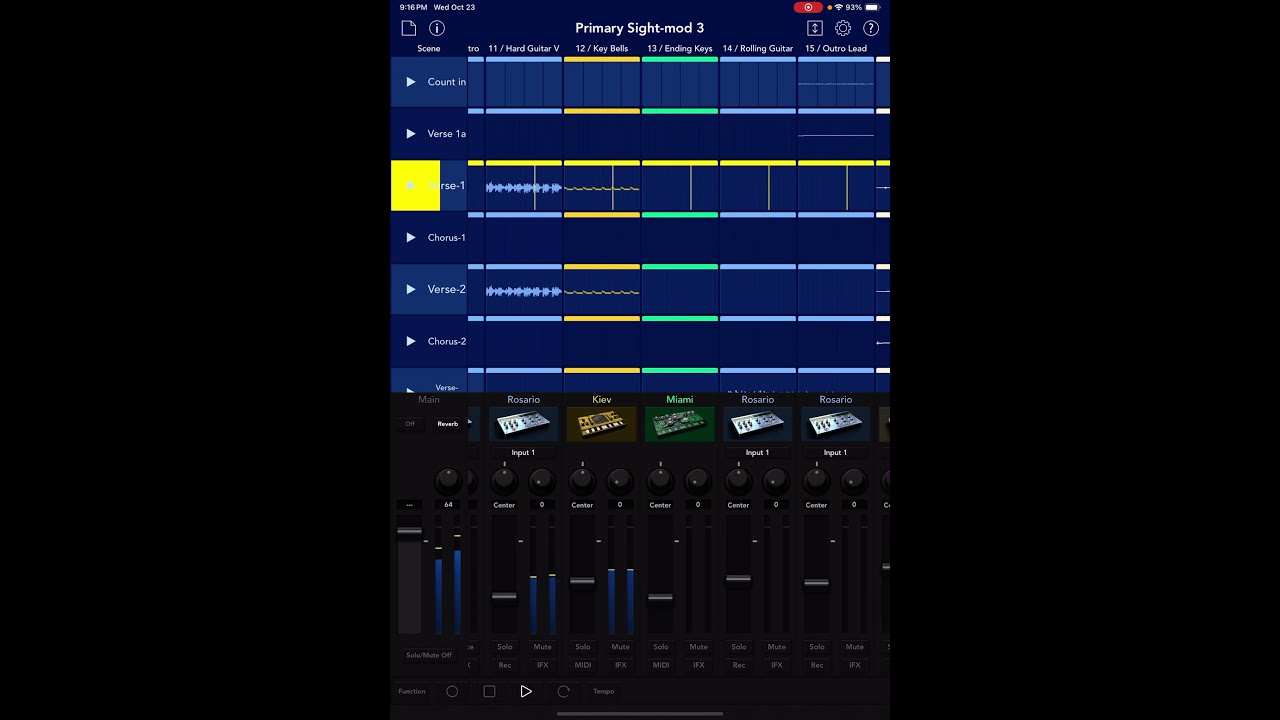Open the Main Reverb effect selector

point(447,424)
